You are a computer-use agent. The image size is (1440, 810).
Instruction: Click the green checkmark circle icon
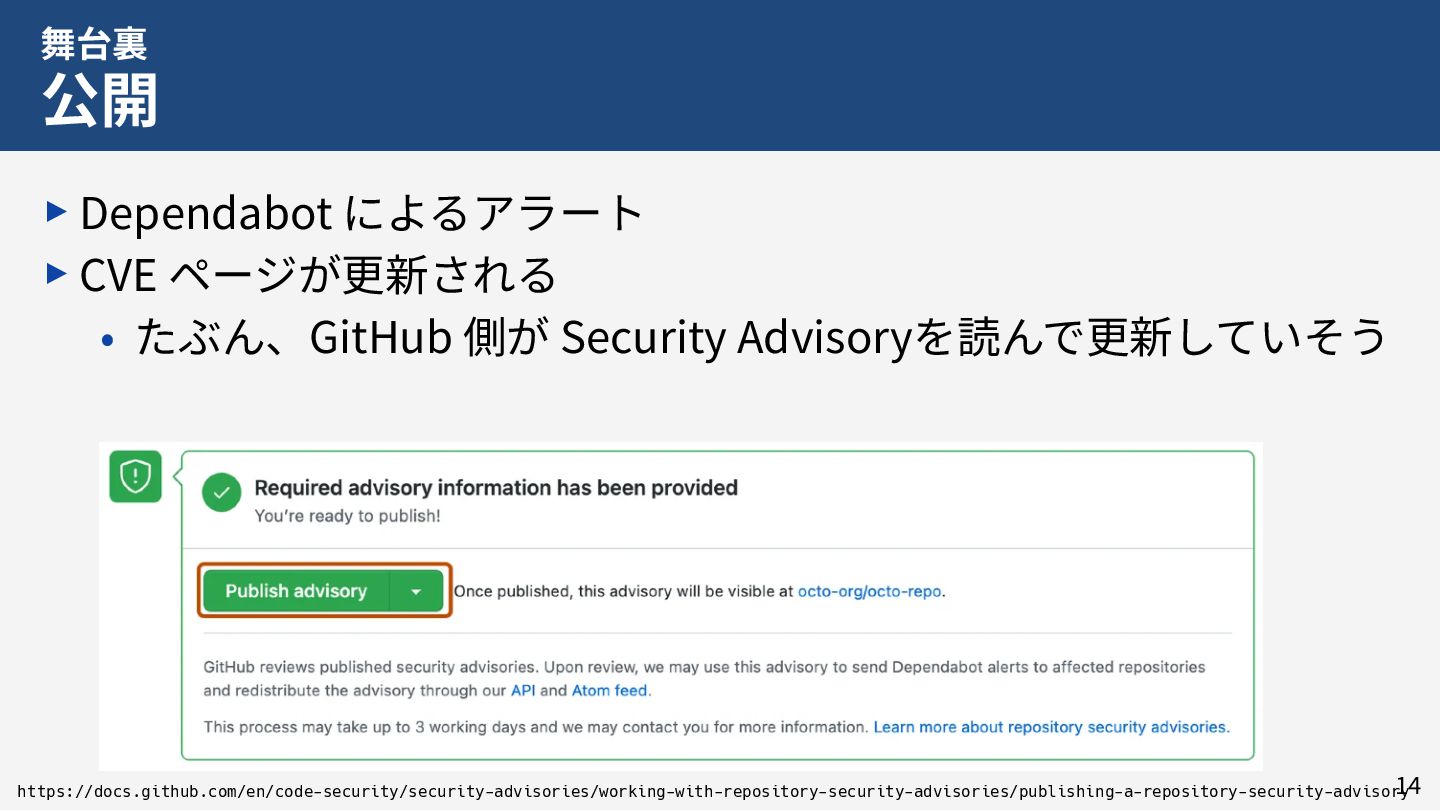[221, 492]
